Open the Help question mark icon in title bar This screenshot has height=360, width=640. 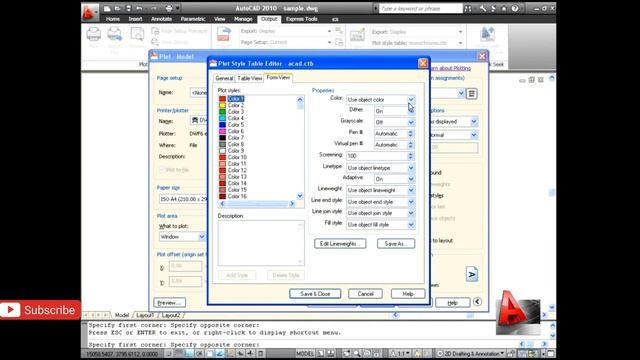(x=515, y=8)
